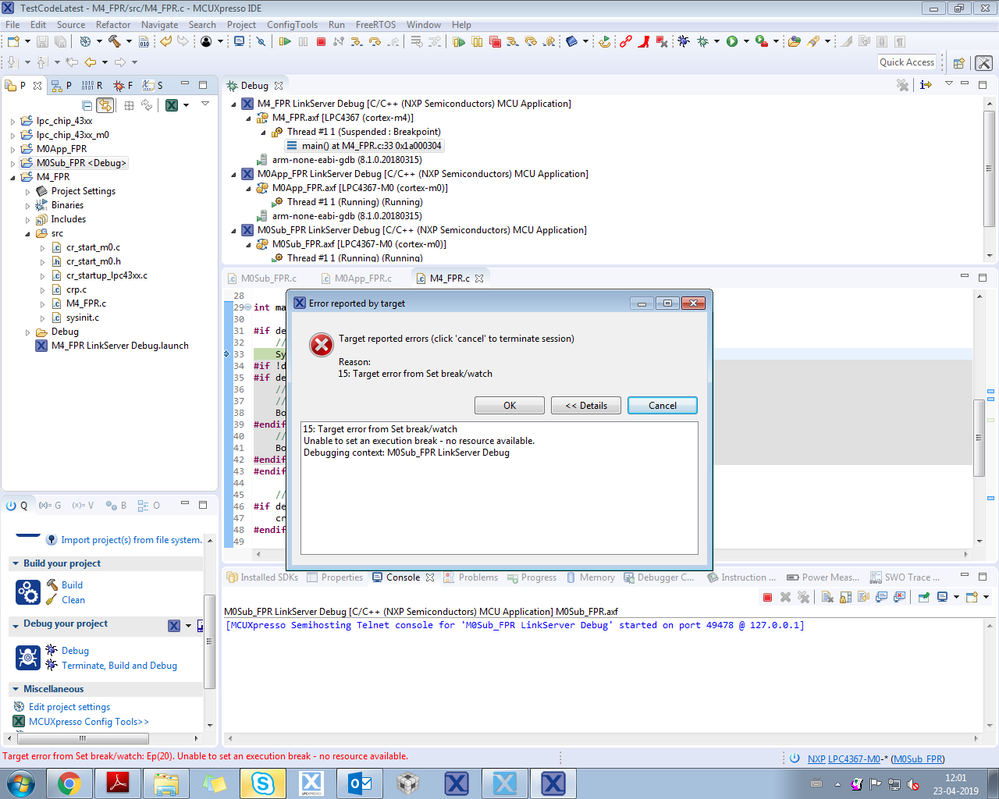Click the Resume all debug sessions icon
This screenshot has width=999, height=799.
[459, 41]
